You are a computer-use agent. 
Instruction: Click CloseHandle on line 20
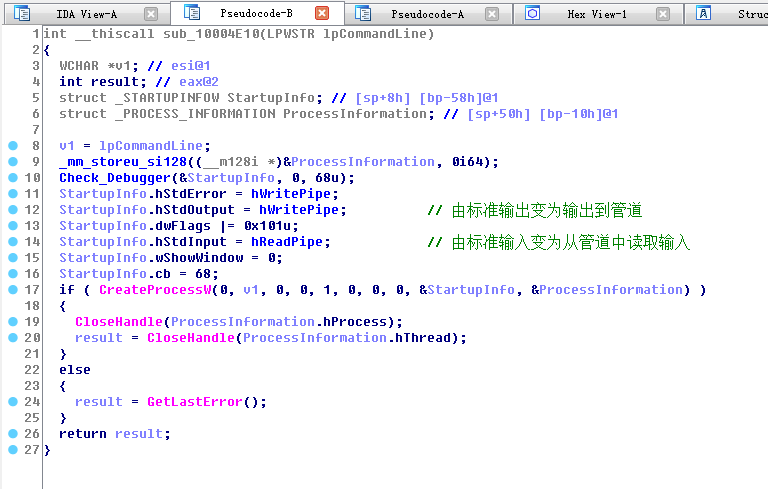[191, 338]
